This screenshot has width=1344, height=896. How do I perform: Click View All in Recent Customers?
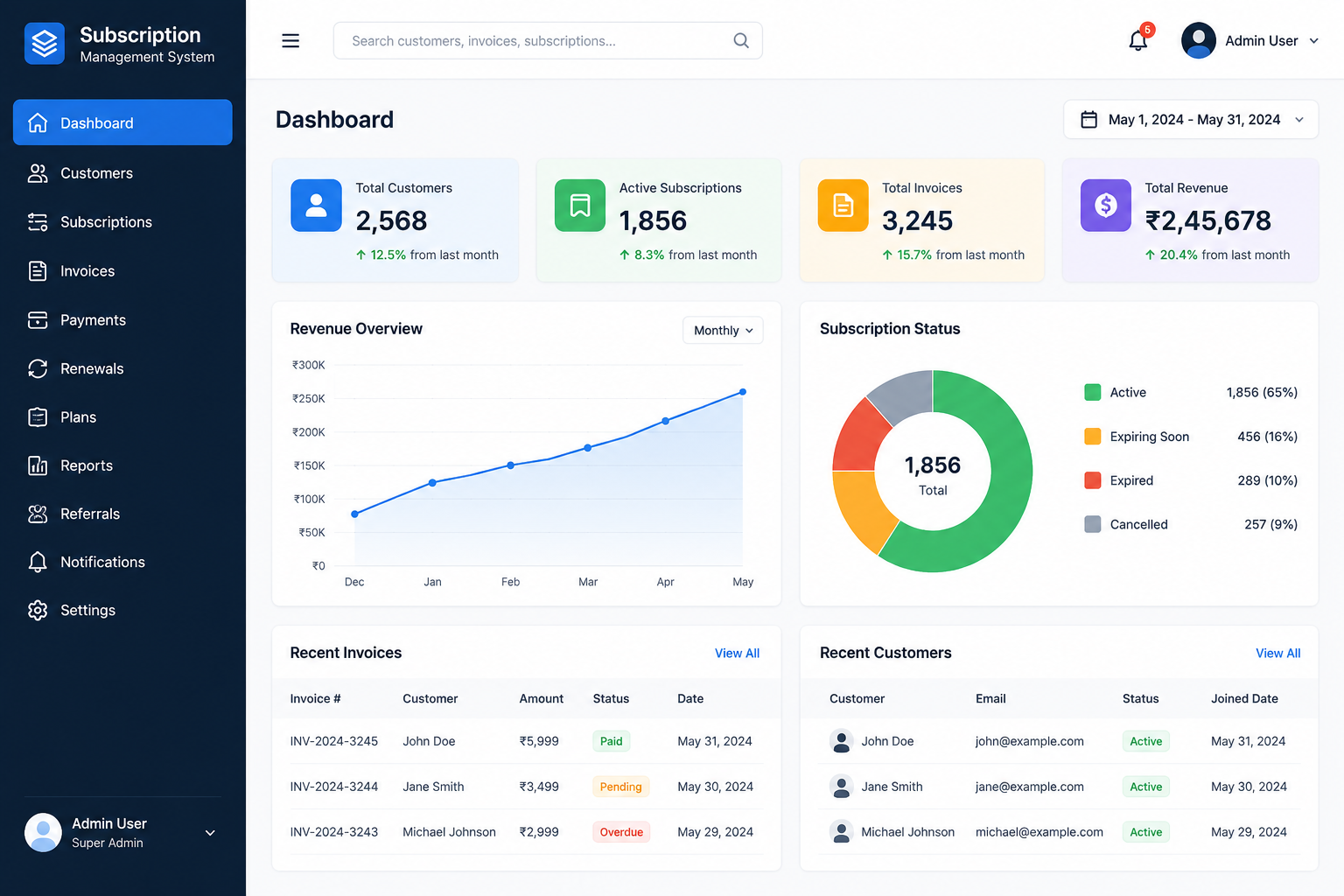1277,654
